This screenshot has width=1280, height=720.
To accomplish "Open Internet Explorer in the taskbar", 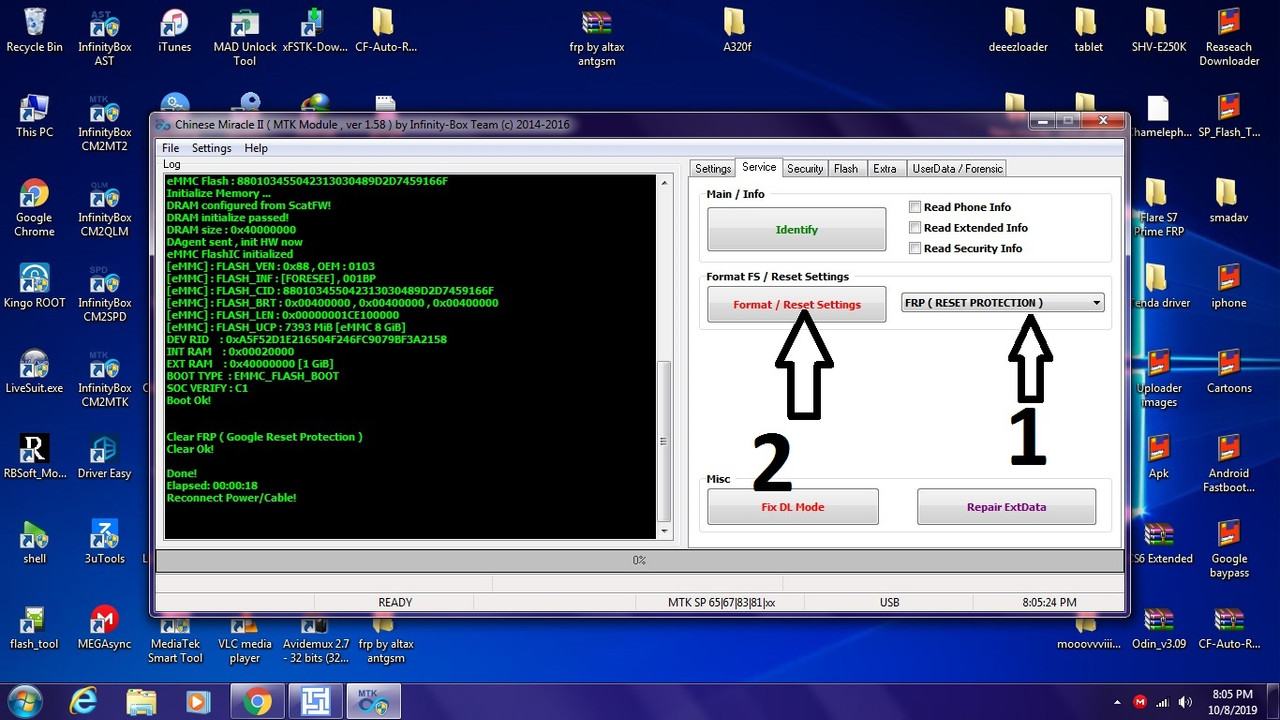I will point(84,701).
